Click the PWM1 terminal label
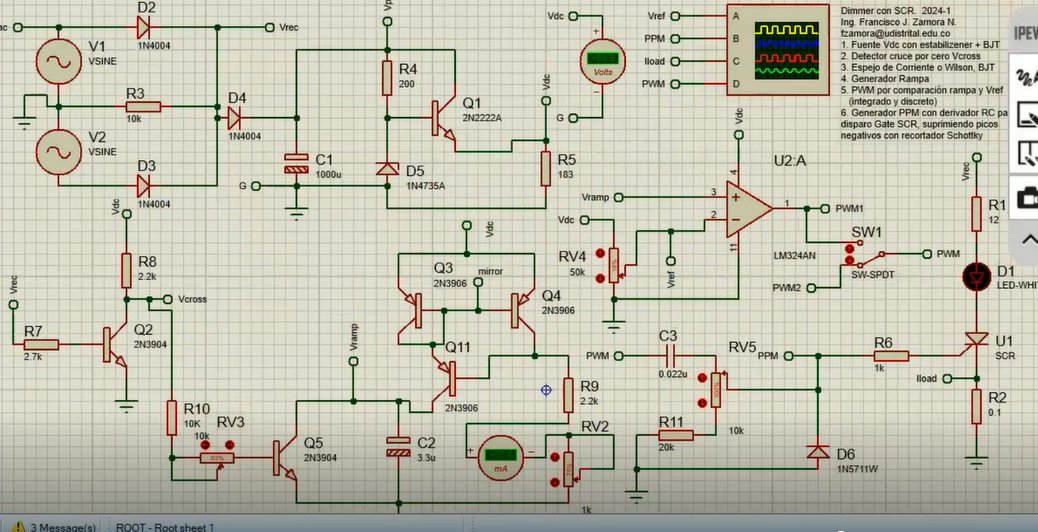The width and height of the screenshot is (1038, 532). coord(849,208)
